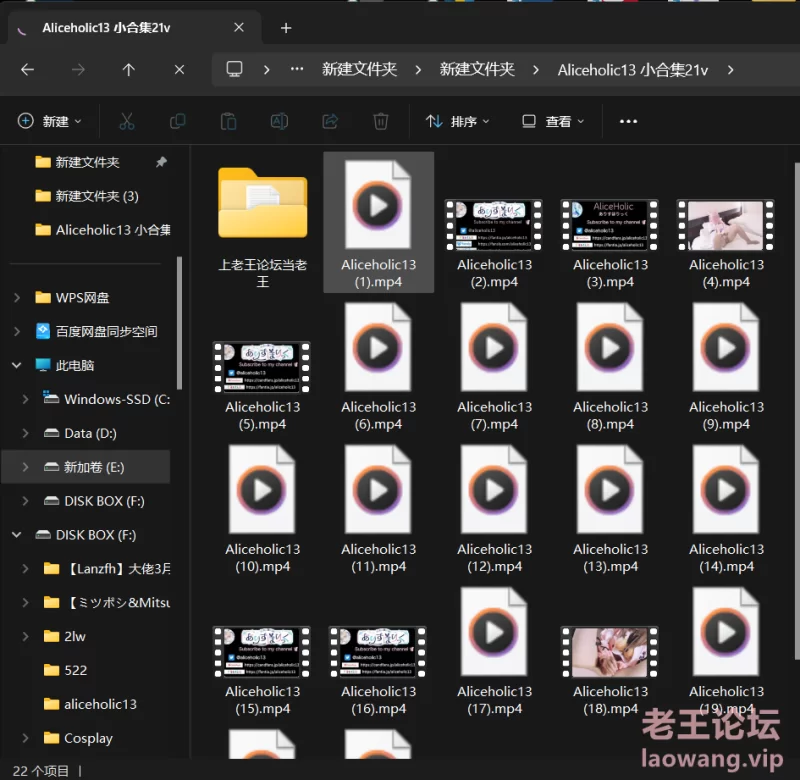Screen dimensions: 800x780
Task: Select Aliceholic13 (12).mp4 file
Action: 494,510
